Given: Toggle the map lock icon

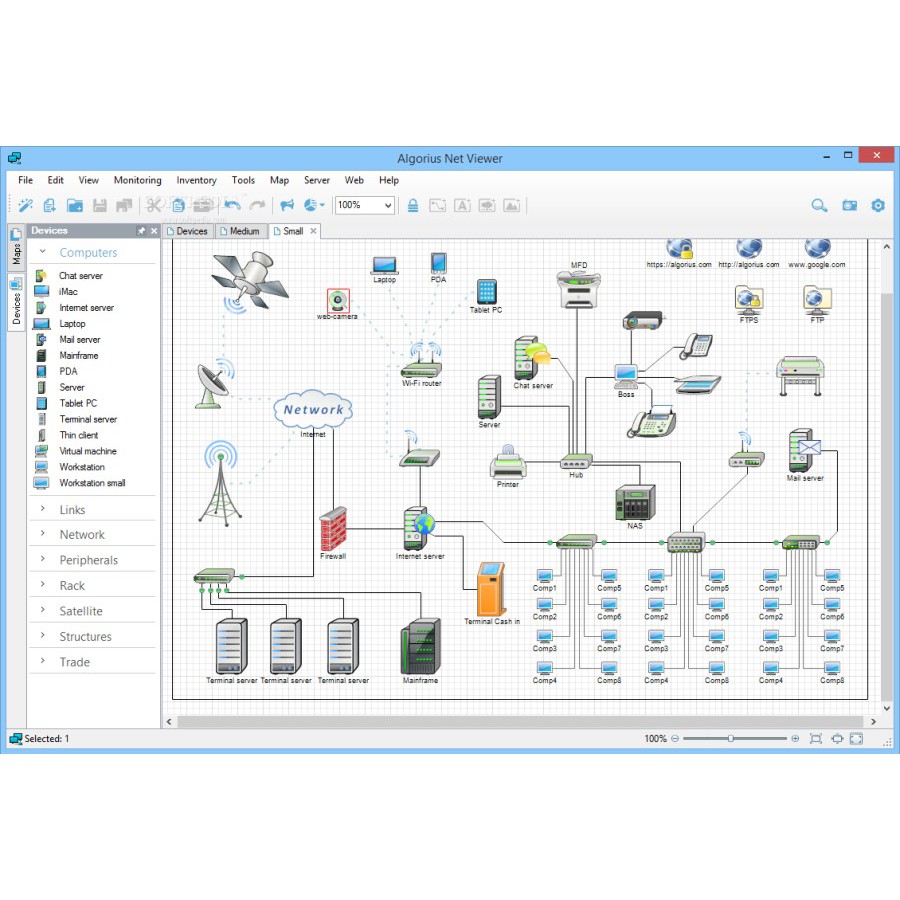Looking at the screenshot, I should 413,205.
